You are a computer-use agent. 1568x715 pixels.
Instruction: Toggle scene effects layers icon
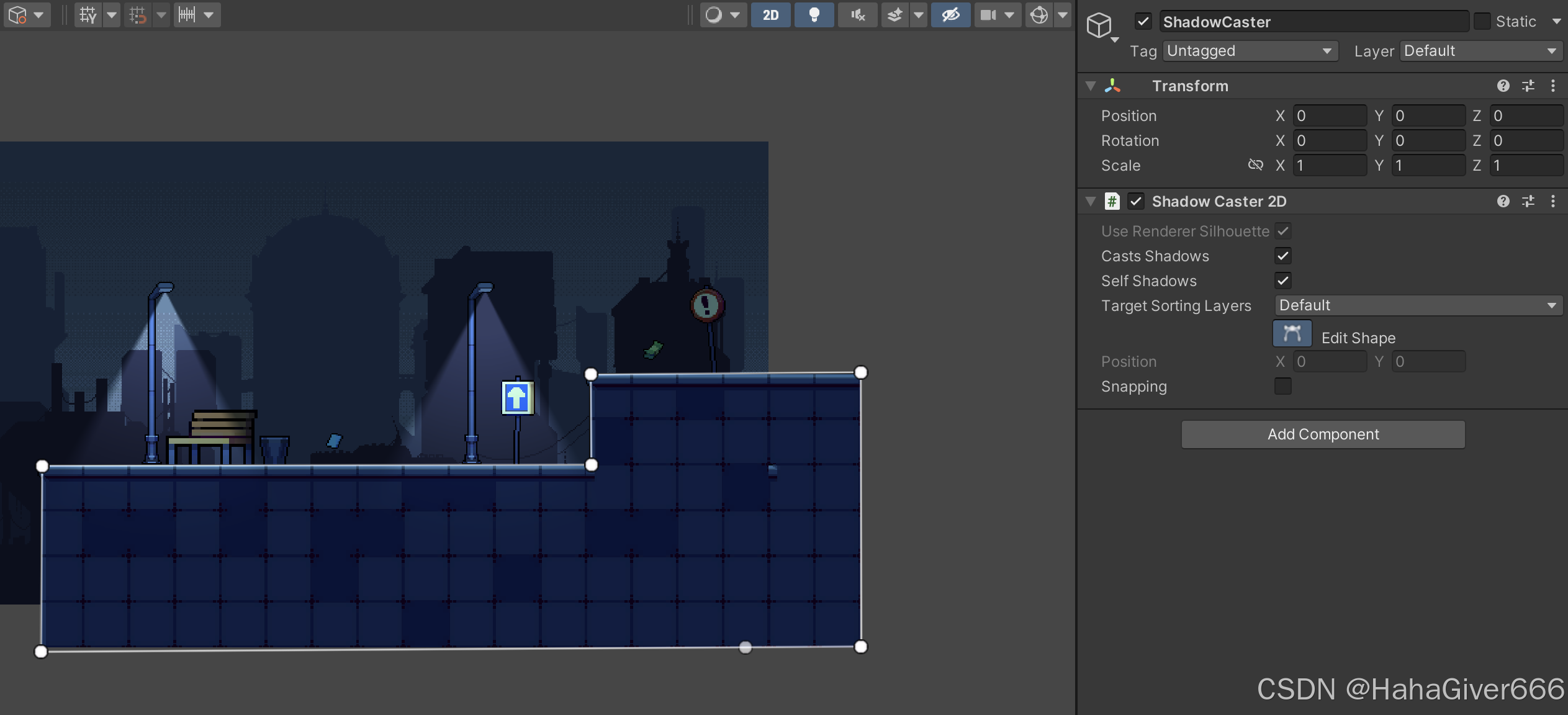pyautogui.click(x=894, y=15)
